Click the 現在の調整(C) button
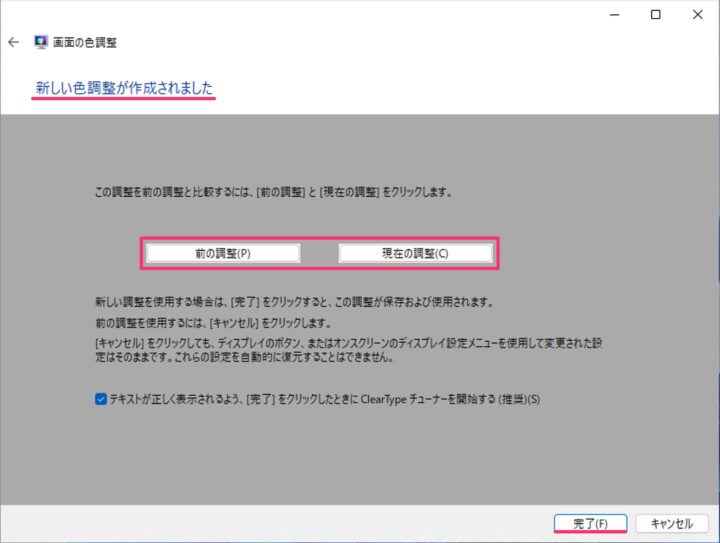Viewport: 720px width, 543px height. point(416,253)
